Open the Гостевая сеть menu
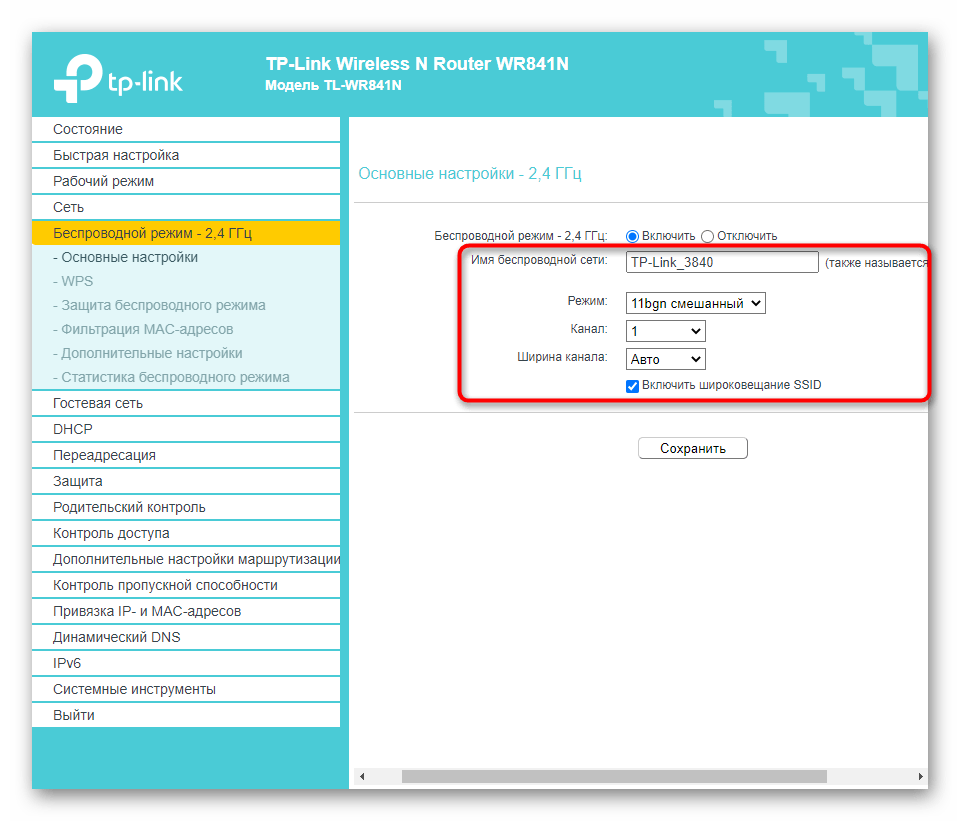The width and height of the screenshot is (960, 821). pyautogui.click(x=98, y=404)
